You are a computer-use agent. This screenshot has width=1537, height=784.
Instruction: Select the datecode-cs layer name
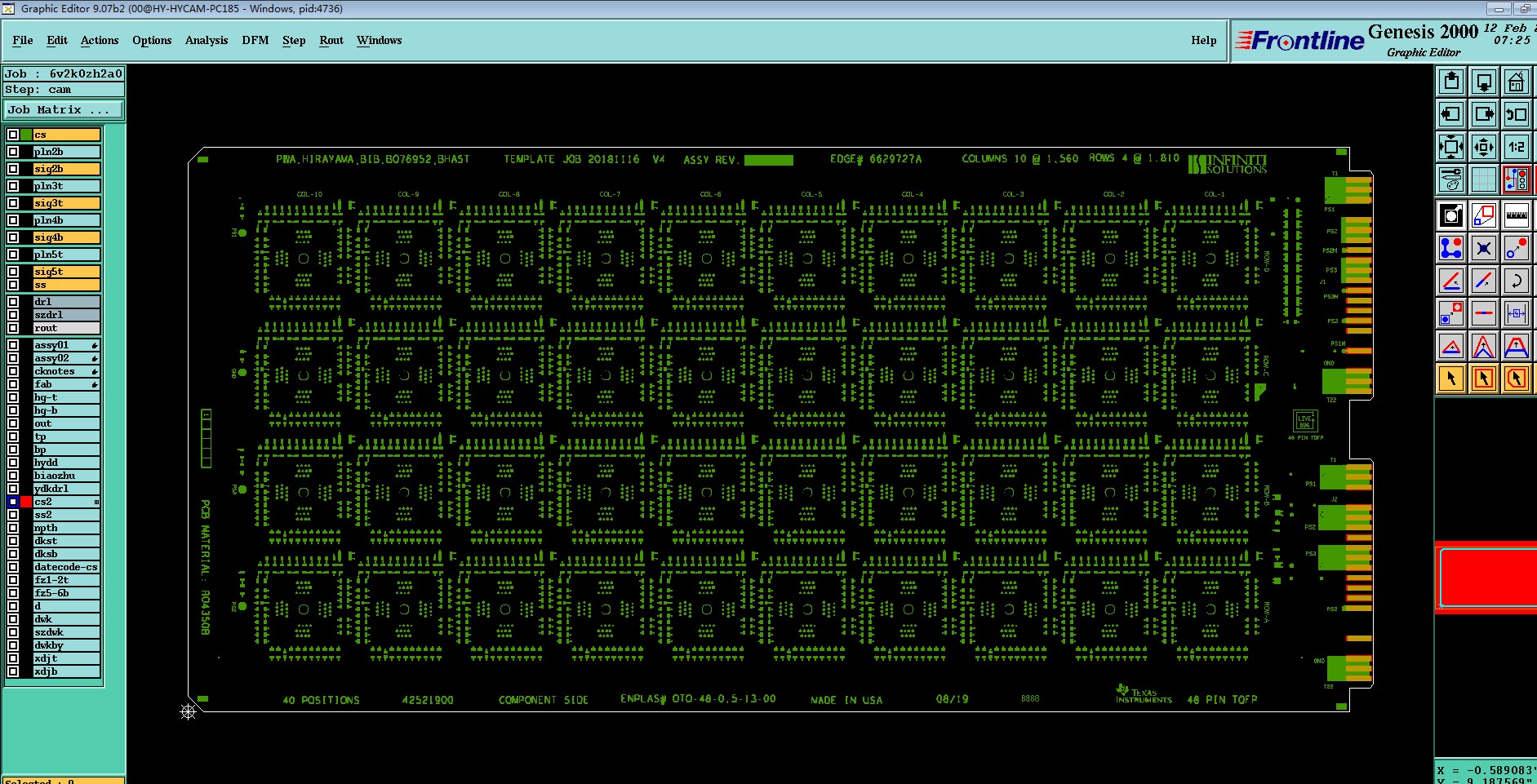(67, 567)
